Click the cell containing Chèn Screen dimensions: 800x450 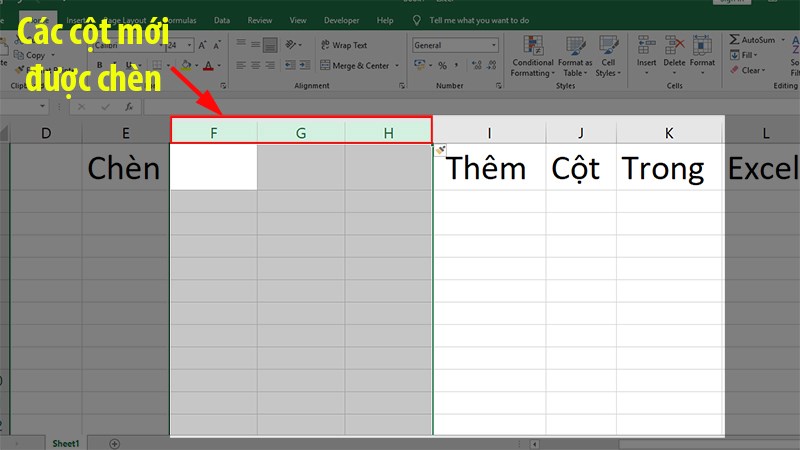[x=126, y=167]
